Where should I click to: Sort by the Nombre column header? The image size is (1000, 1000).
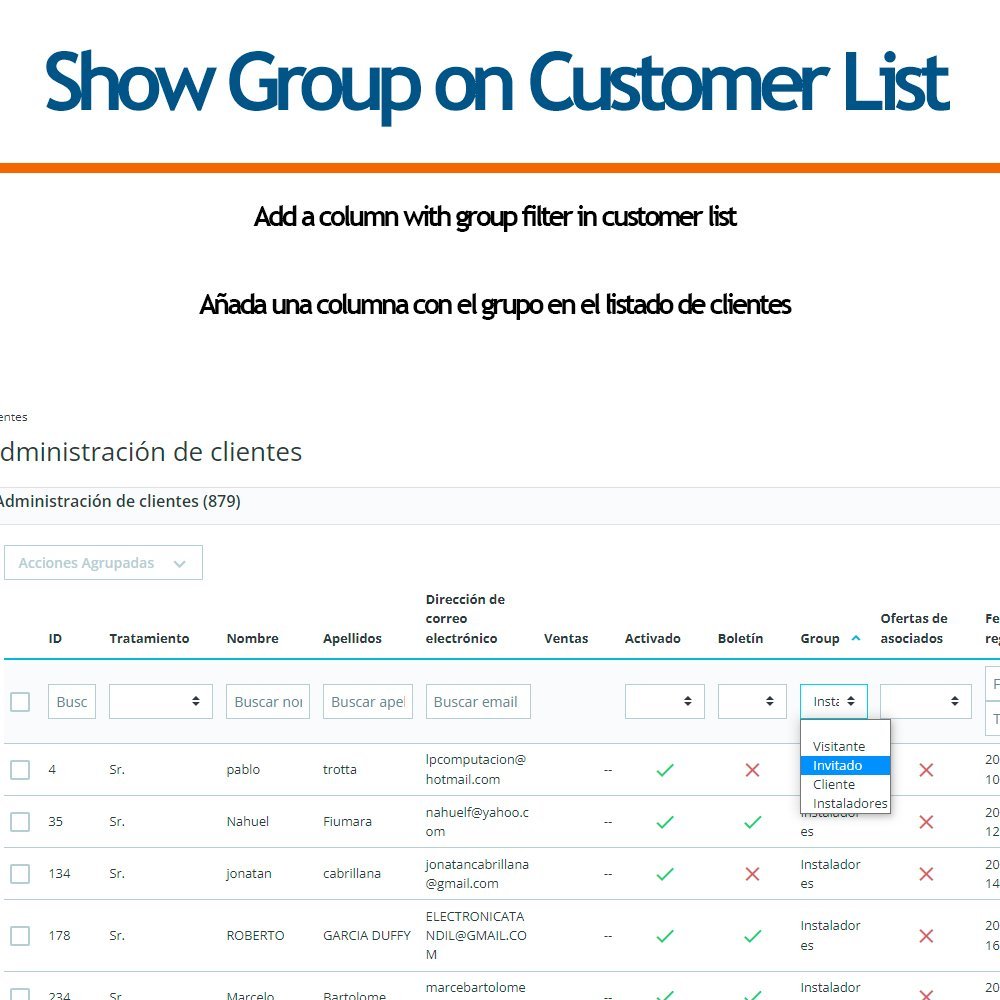point(253,638)
